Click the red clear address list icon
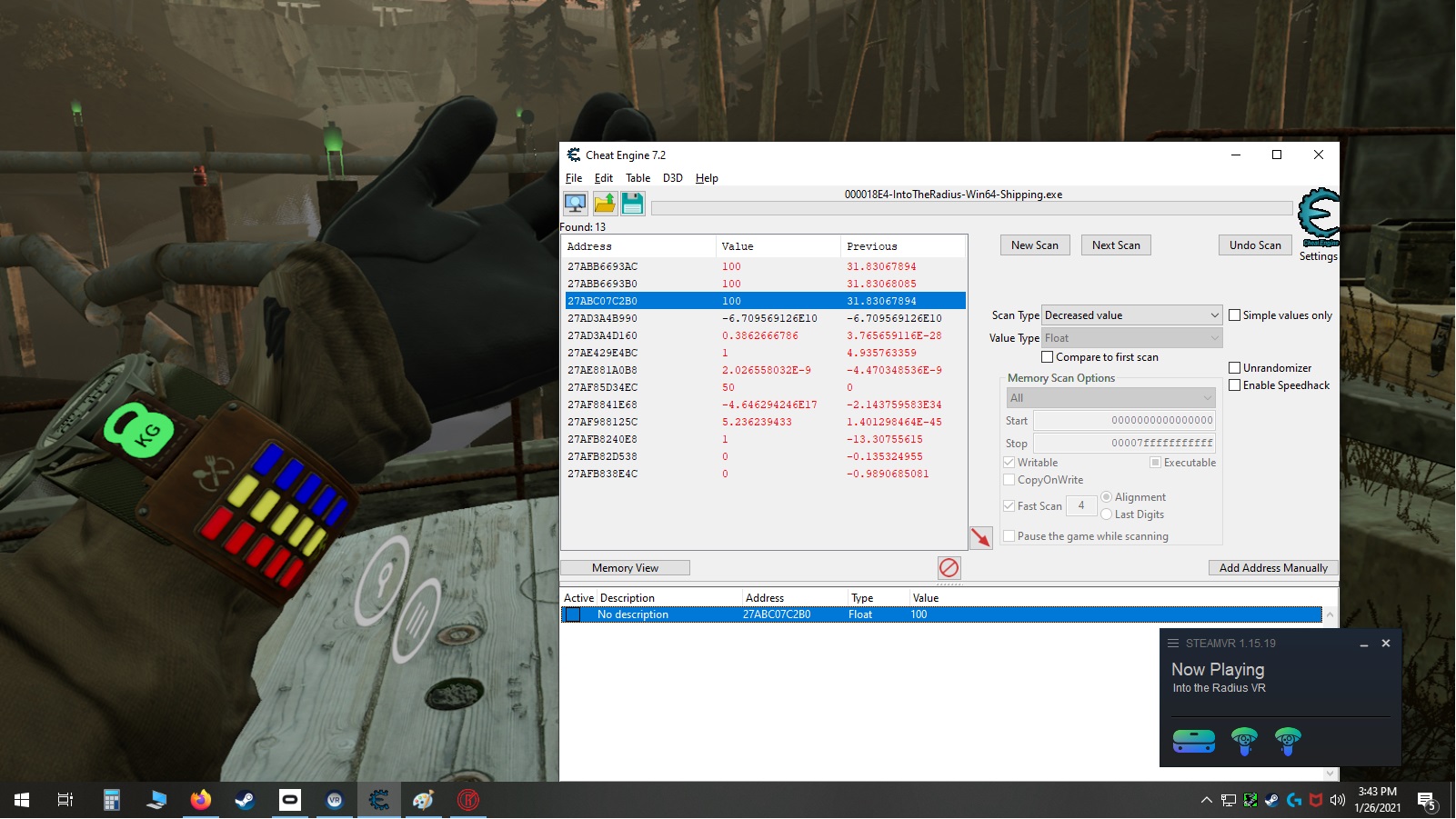Screen dimensions: 1456x819 [x=949, y=568]
